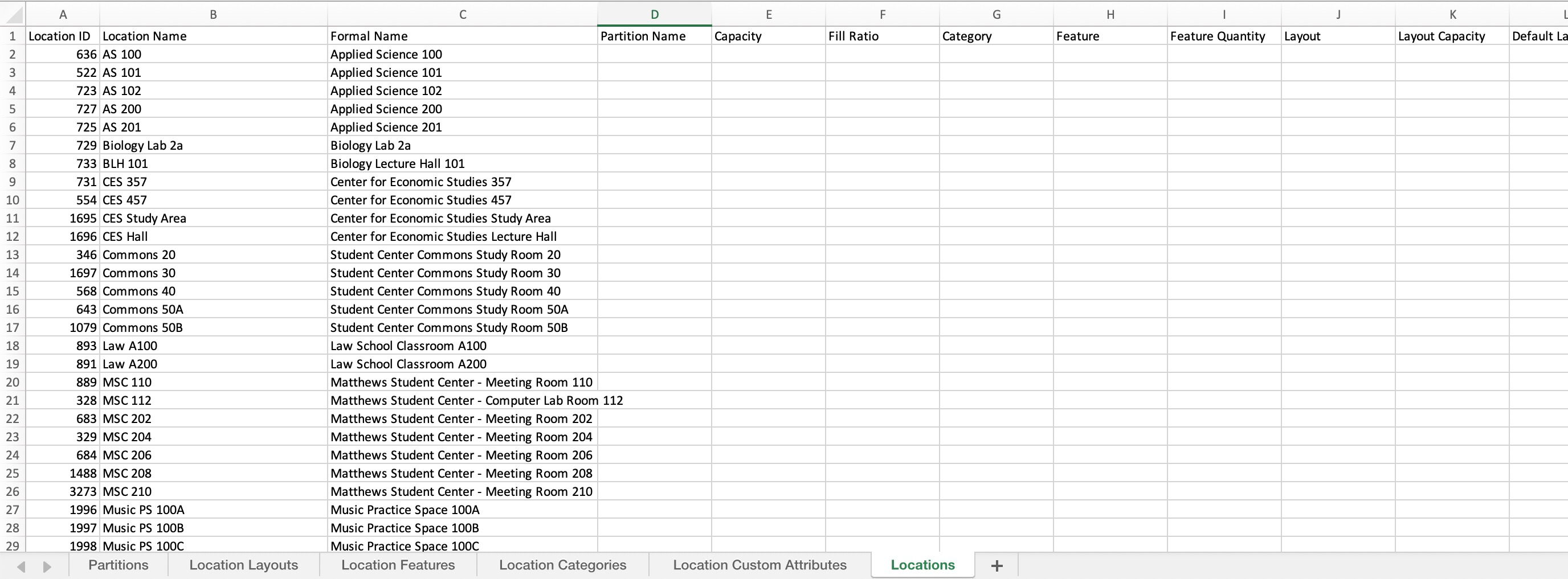Select cell CES 357
Viewport: 1568px width, 579px height.
coord(214,182)
